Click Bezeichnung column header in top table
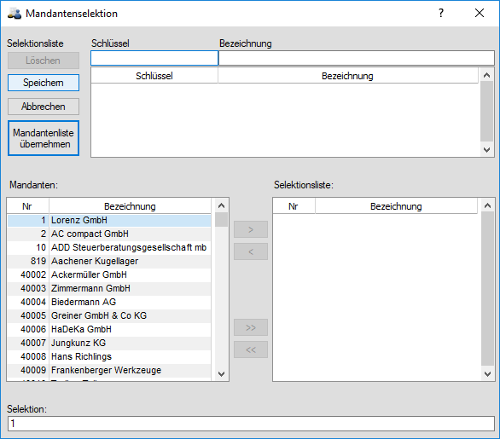The image size is (500, 439). pyautogui.click(x=348, y=76)
